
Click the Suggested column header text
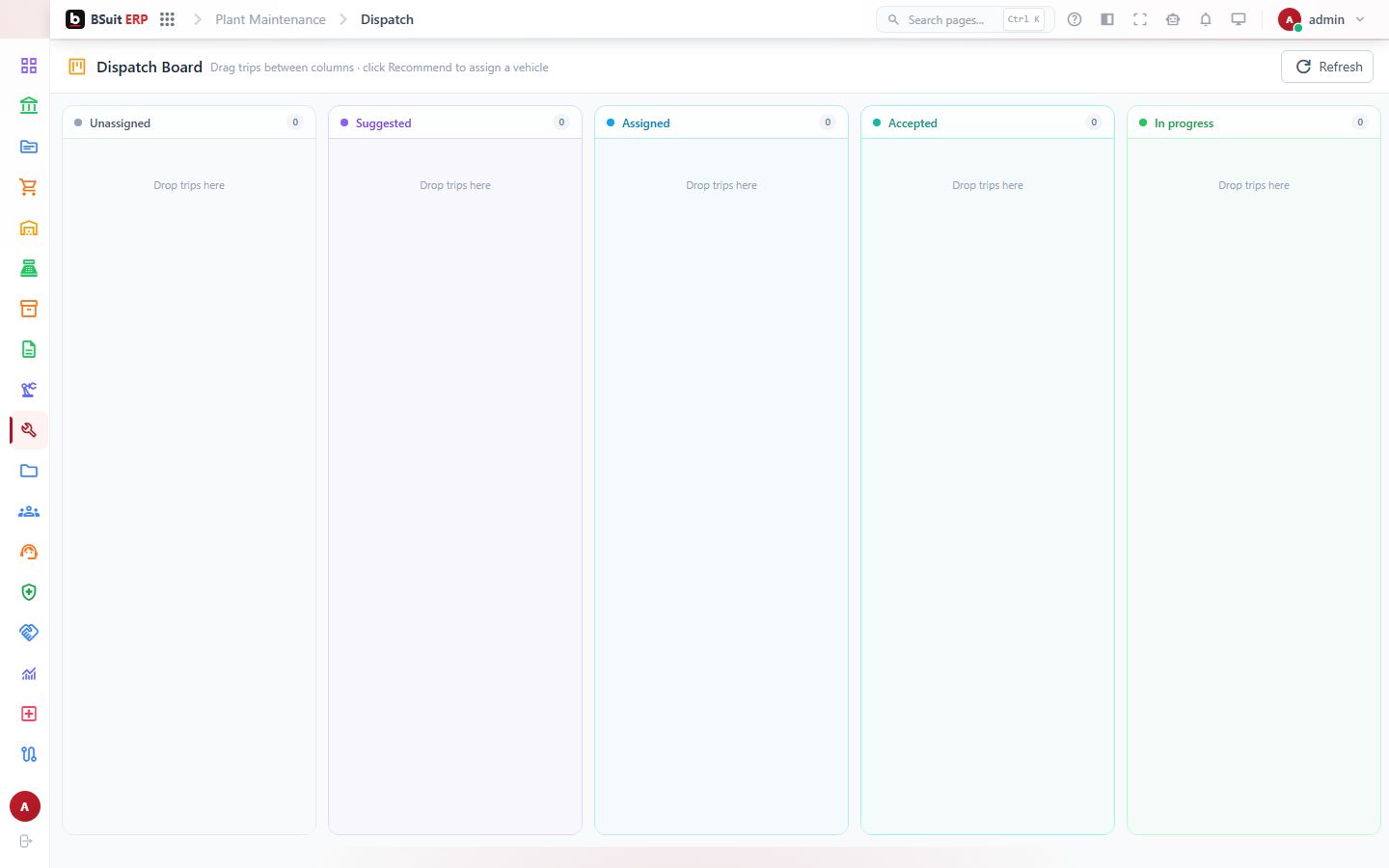click(x=383, y=123)
